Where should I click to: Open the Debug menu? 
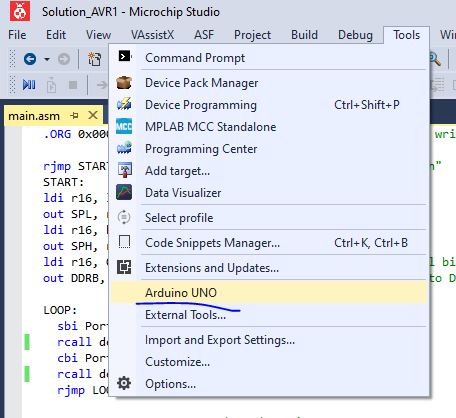pyautogui.click(x=355, y=35)
